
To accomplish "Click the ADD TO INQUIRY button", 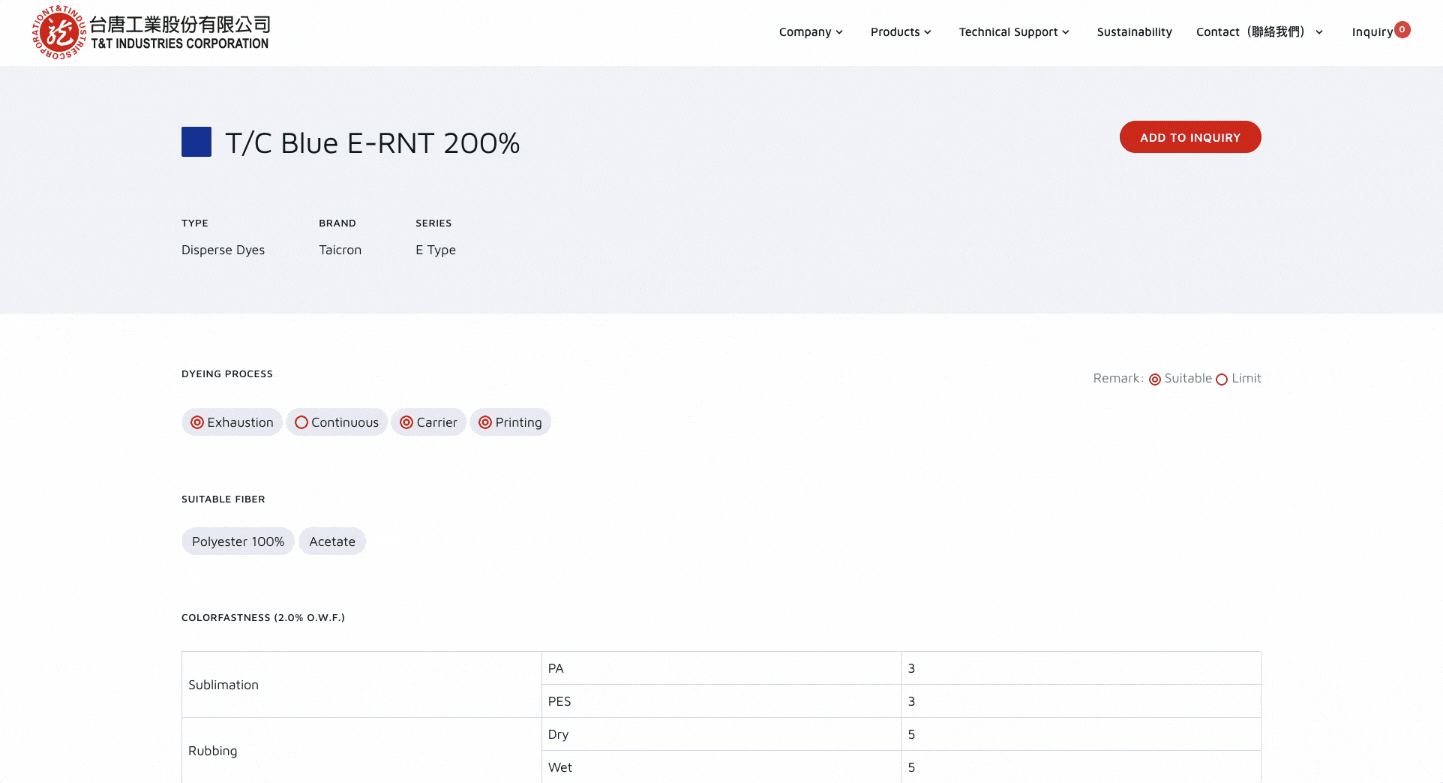I will pyautogui.click(x=1190, y=137).
